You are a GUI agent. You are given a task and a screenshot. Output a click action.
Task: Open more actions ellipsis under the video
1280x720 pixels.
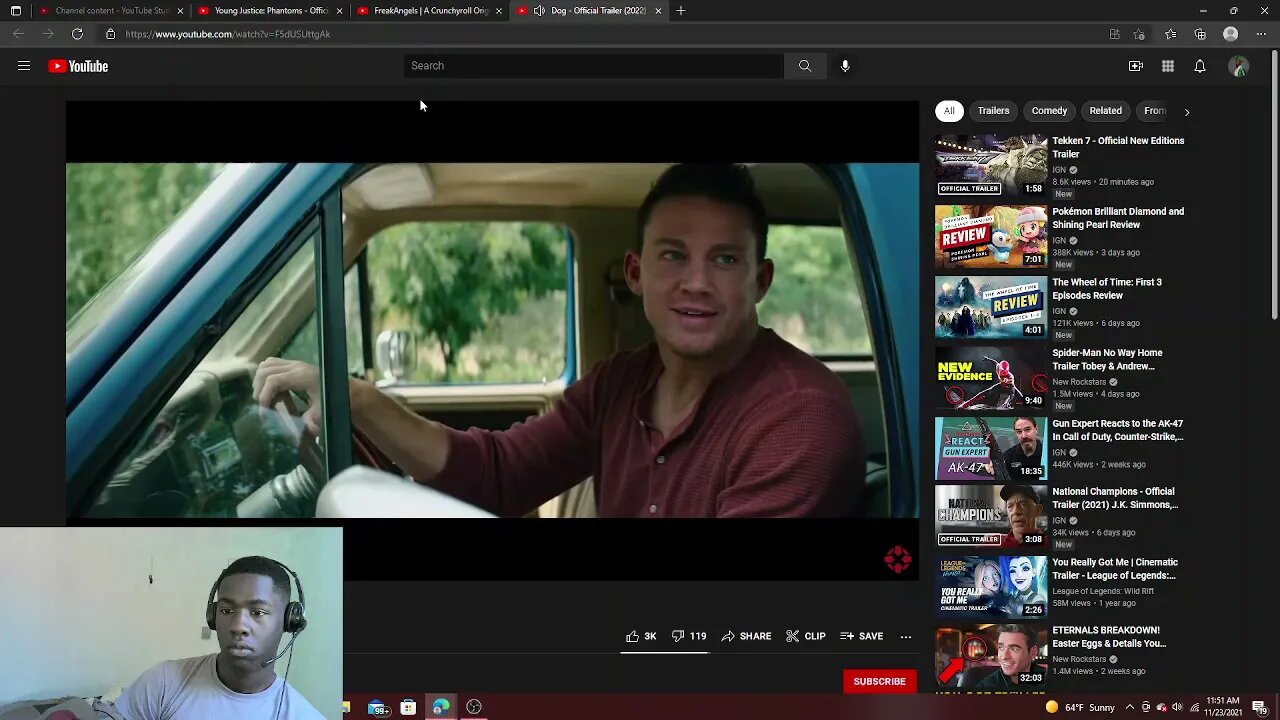click(x=906, y=636)
